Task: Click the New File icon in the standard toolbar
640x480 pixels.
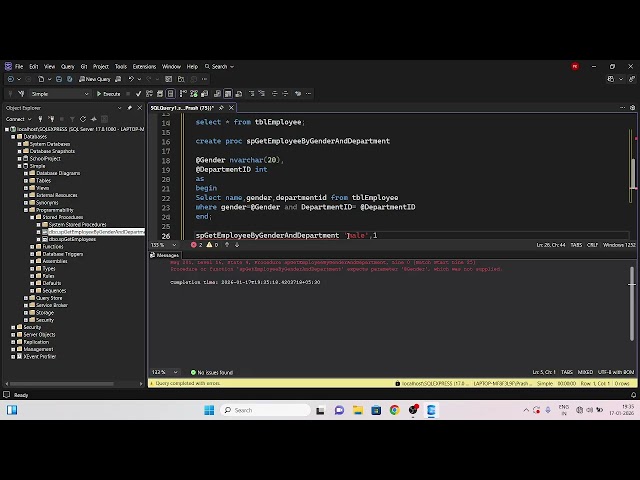Action: [41, 79]
